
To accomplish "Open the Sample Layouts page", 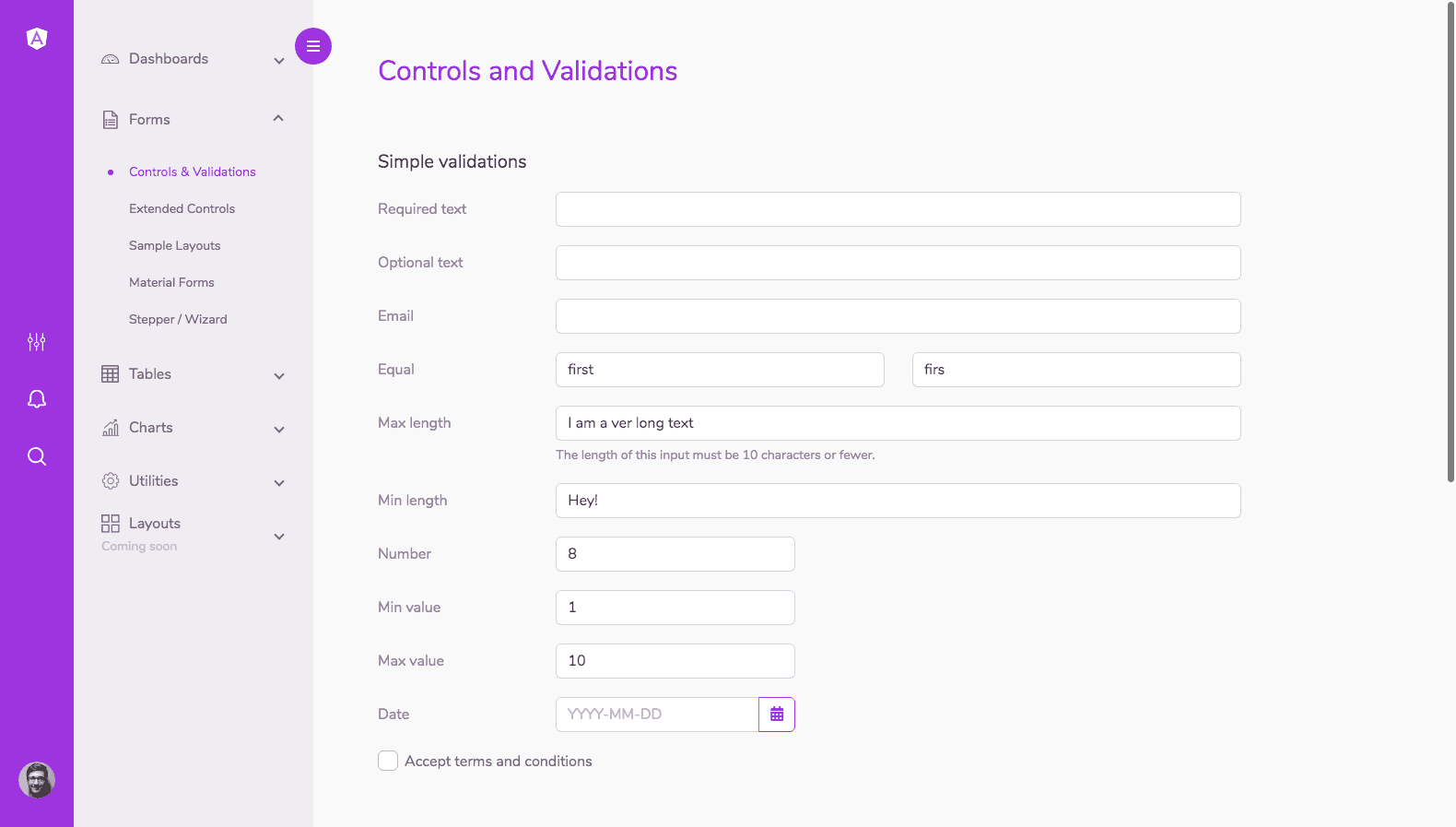I will [x=174, y=245].
